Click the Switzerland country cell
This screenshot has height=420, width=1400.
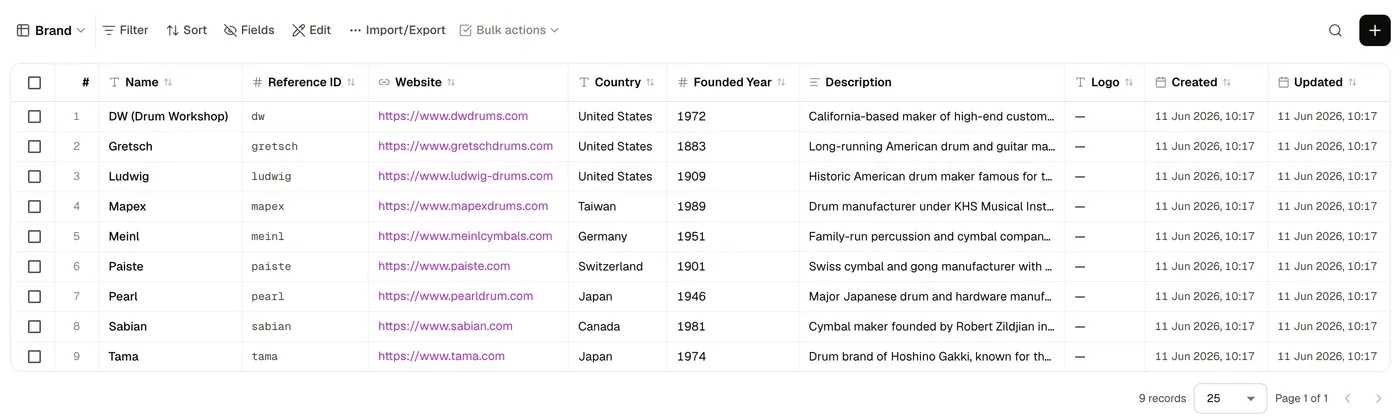click(x=618, y=266)
